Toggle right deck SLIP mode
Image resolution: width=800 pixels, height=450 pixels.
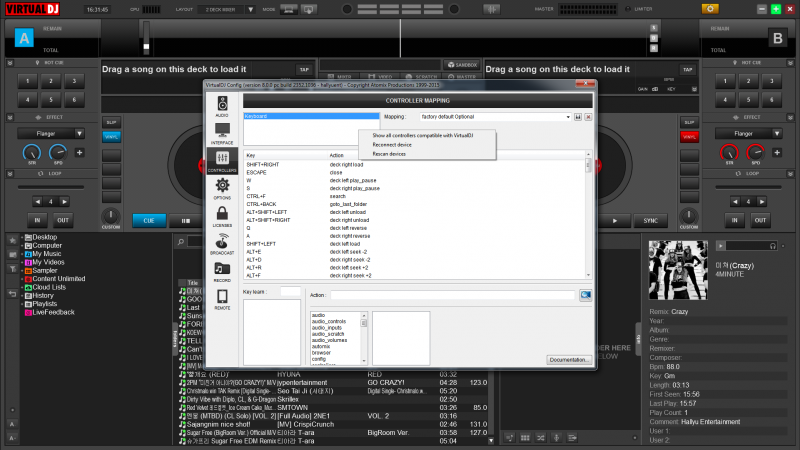(689, 122)
